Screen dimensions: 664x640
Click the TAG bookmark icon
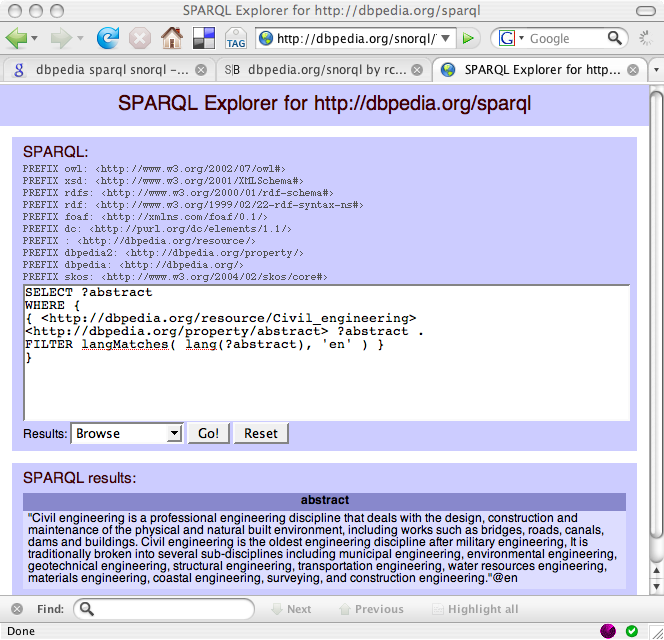point(235,39)
